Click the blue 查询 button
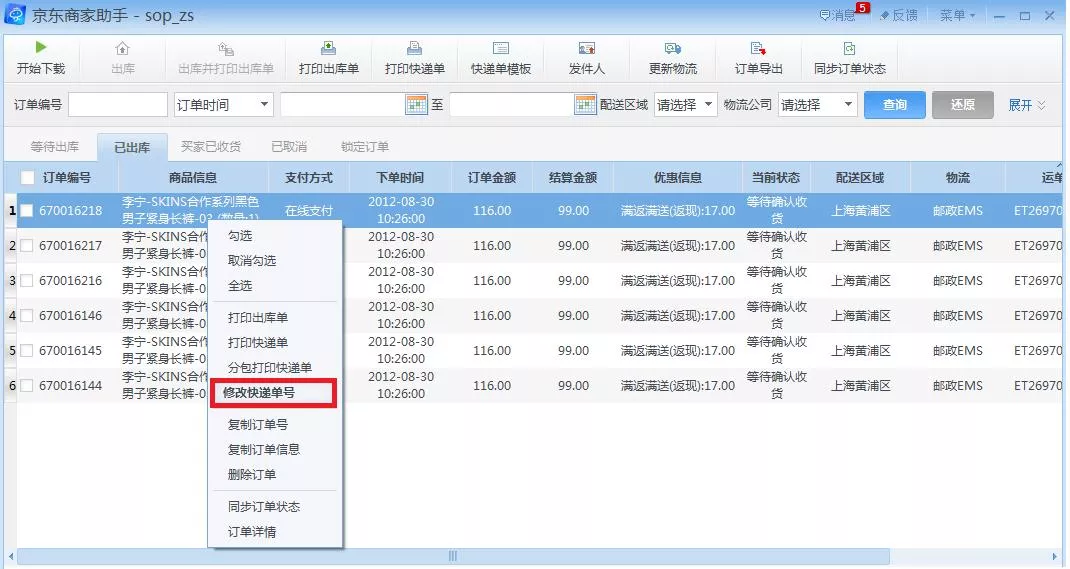This screenshot has height=569, width=1070. 895,104
